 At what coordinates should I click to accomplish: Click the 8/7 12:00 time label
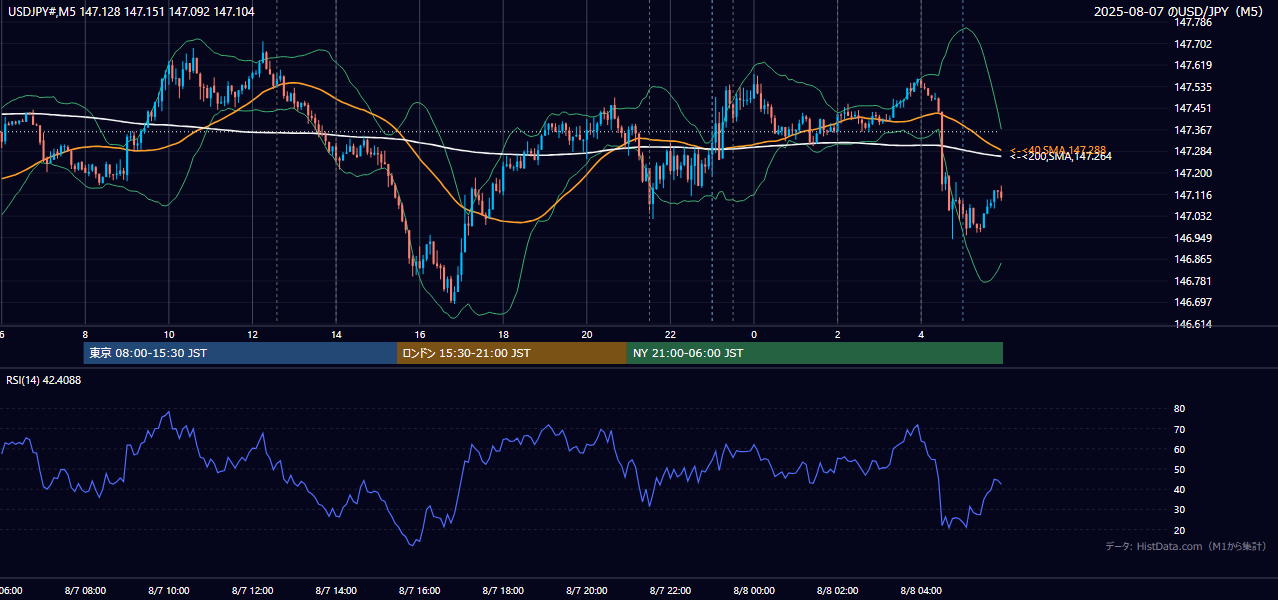pos(252,590)
